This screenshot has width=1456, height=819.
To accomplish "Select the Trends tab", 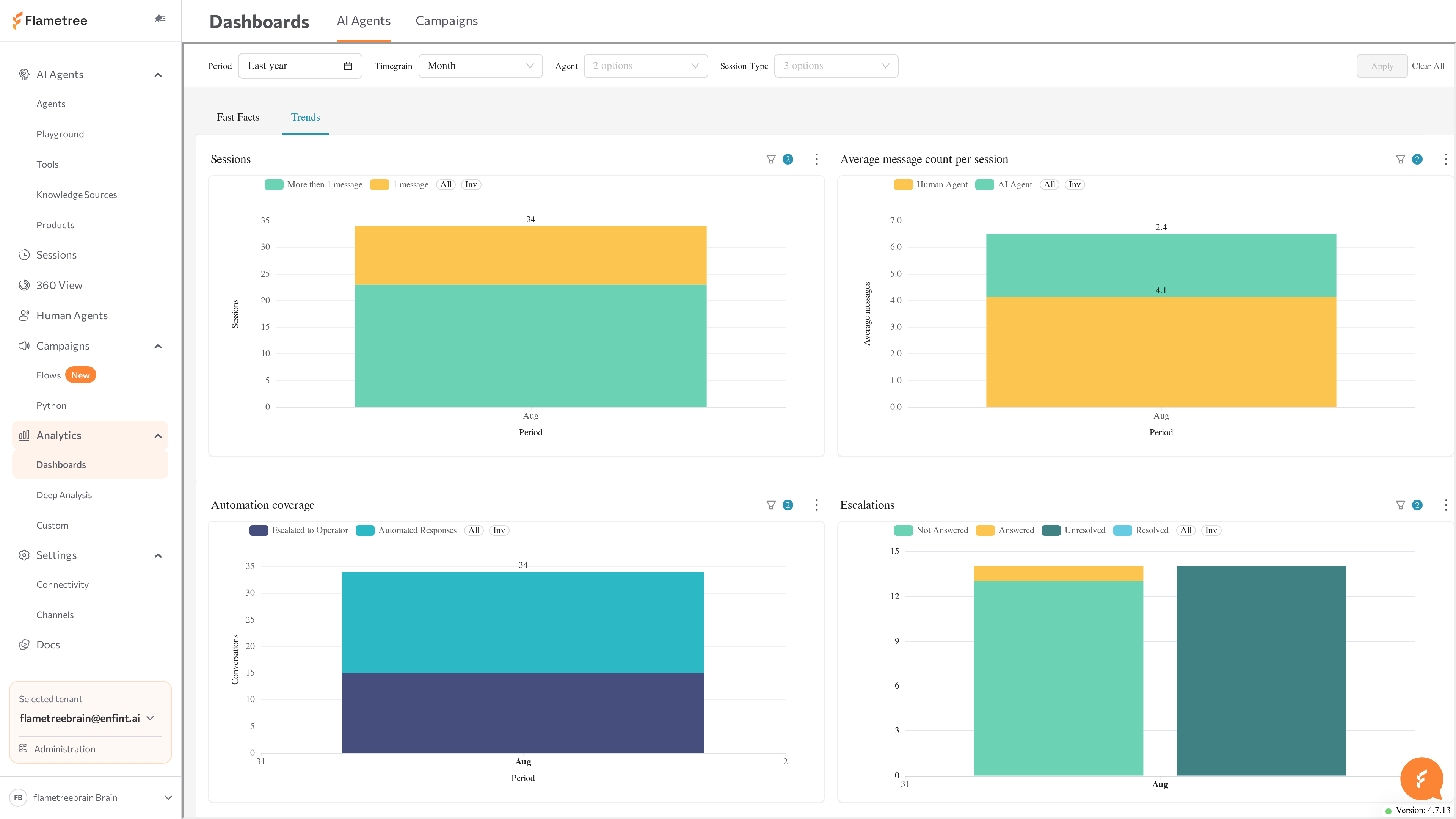I will (x=305, y=117).
